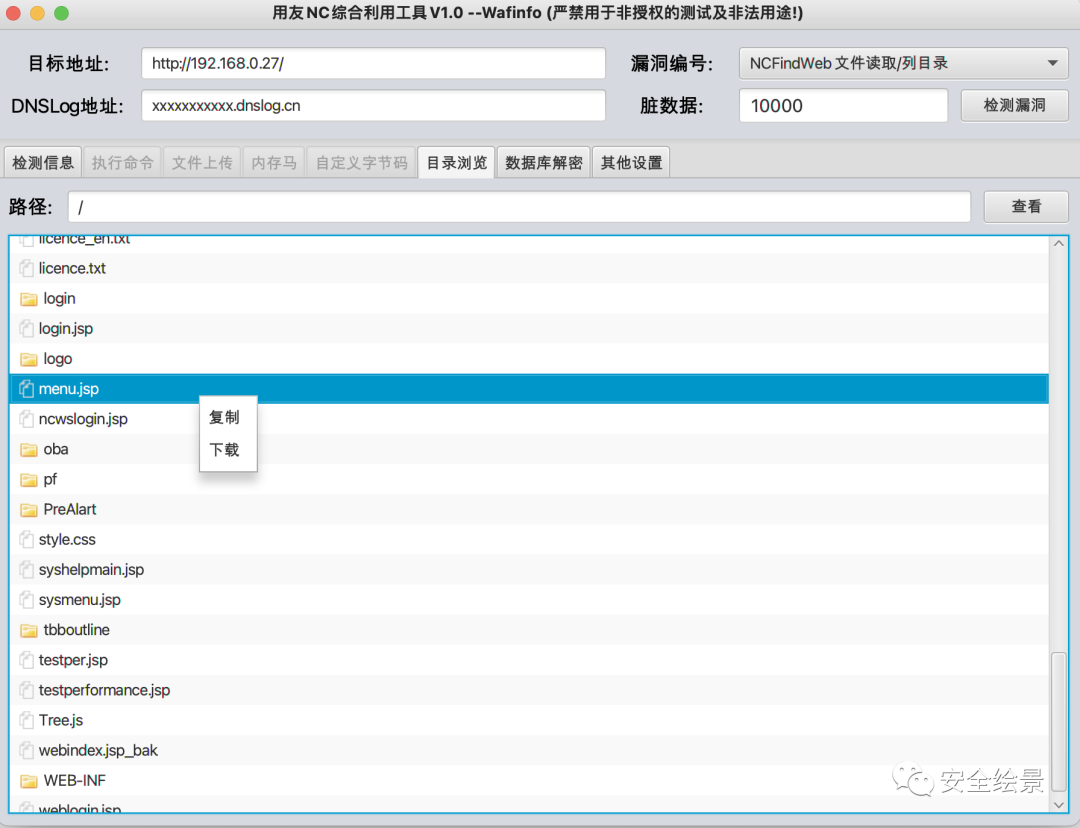Click the file icon beside licence.txt

click(27, 268)
